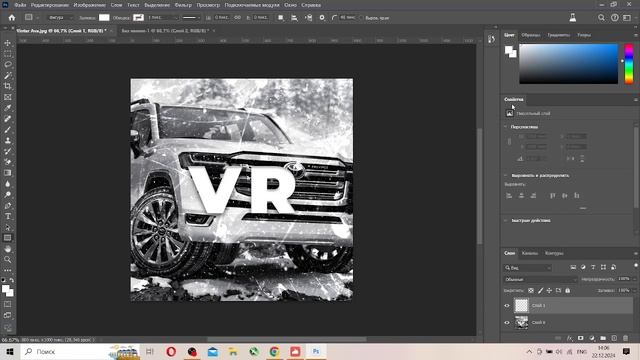The image size is (640, 360).
Task: Collapse the Быстрые действия section
Action: click(506, 220)
